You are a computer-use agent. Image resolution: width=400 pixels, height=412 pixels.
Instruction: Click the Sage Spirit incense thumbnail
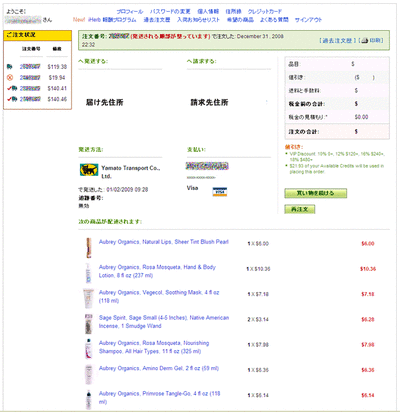coord(89,324)
